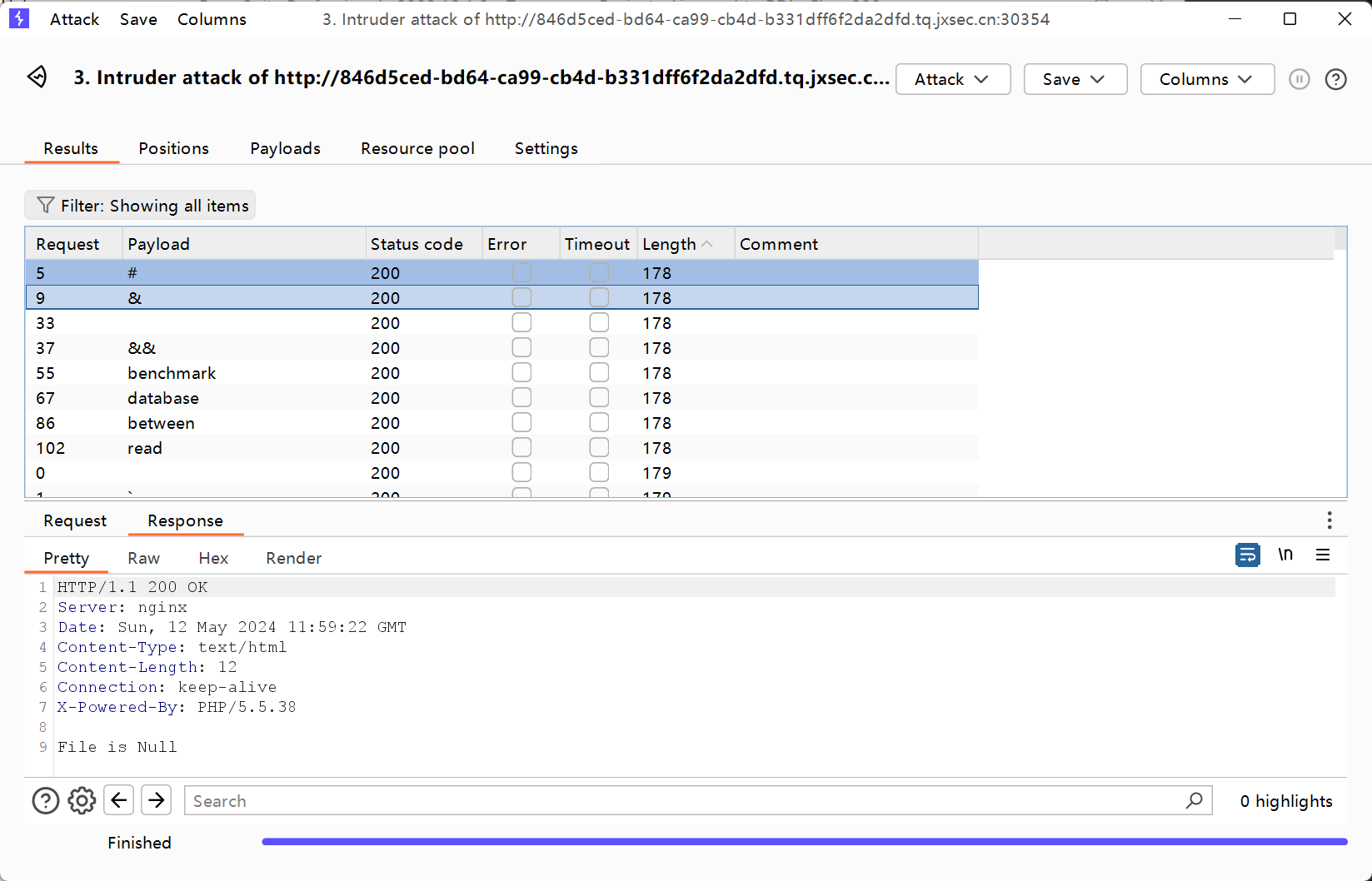Open the Attack menu in title bar
Screen dimensions: 1372x881
pyautogui.click(x=74, y=19)
